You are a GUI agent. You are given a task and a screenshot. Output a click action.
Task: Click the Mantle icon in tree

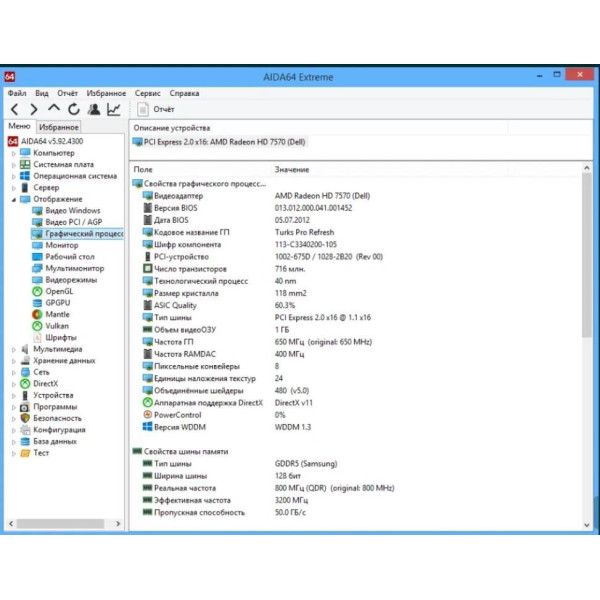[37, 315]
